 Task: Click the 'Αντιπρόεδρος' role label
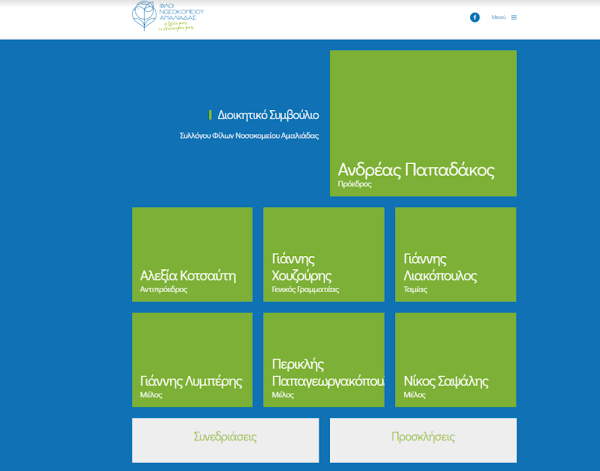coord(164,289)
